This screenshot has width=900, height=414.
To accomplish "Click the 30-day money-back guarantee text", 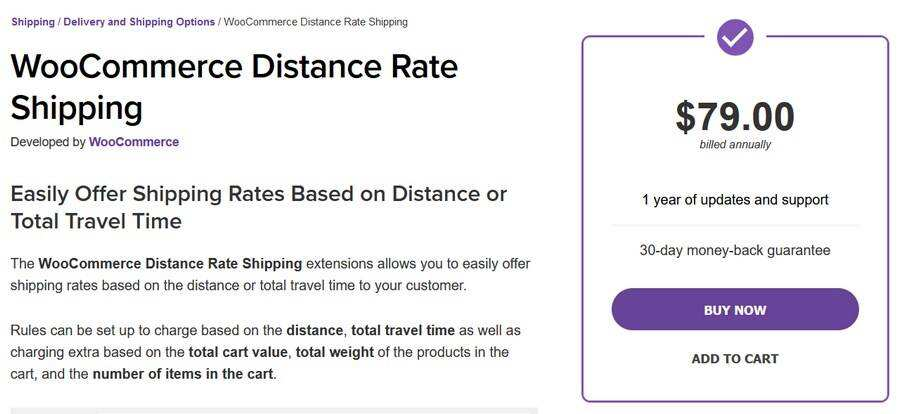I will tap(735, 250).
